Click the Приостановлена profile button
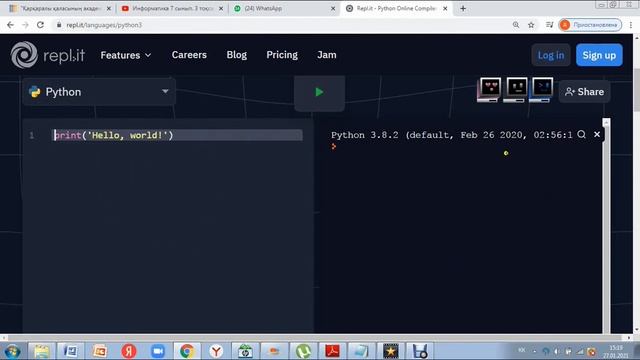This screenshot has height=360, width=640. pyautogui.click(x=590, y=25)
